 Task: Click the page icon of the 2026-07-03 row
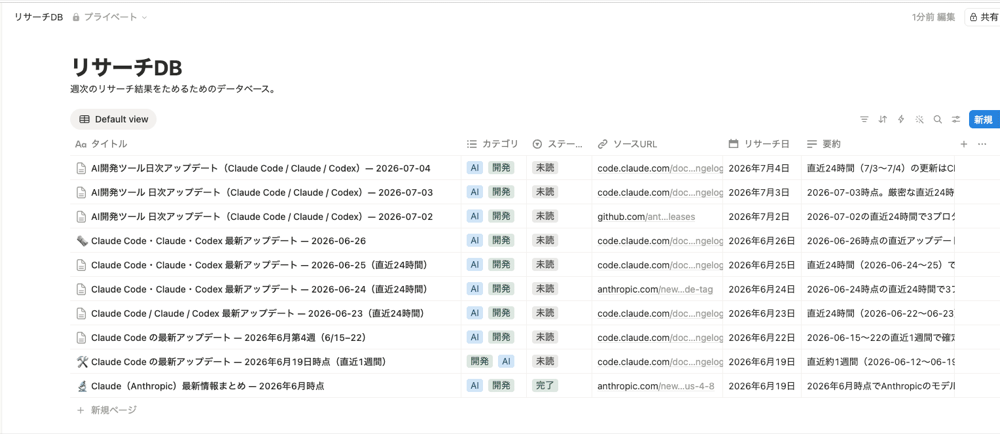coord(81,192)
